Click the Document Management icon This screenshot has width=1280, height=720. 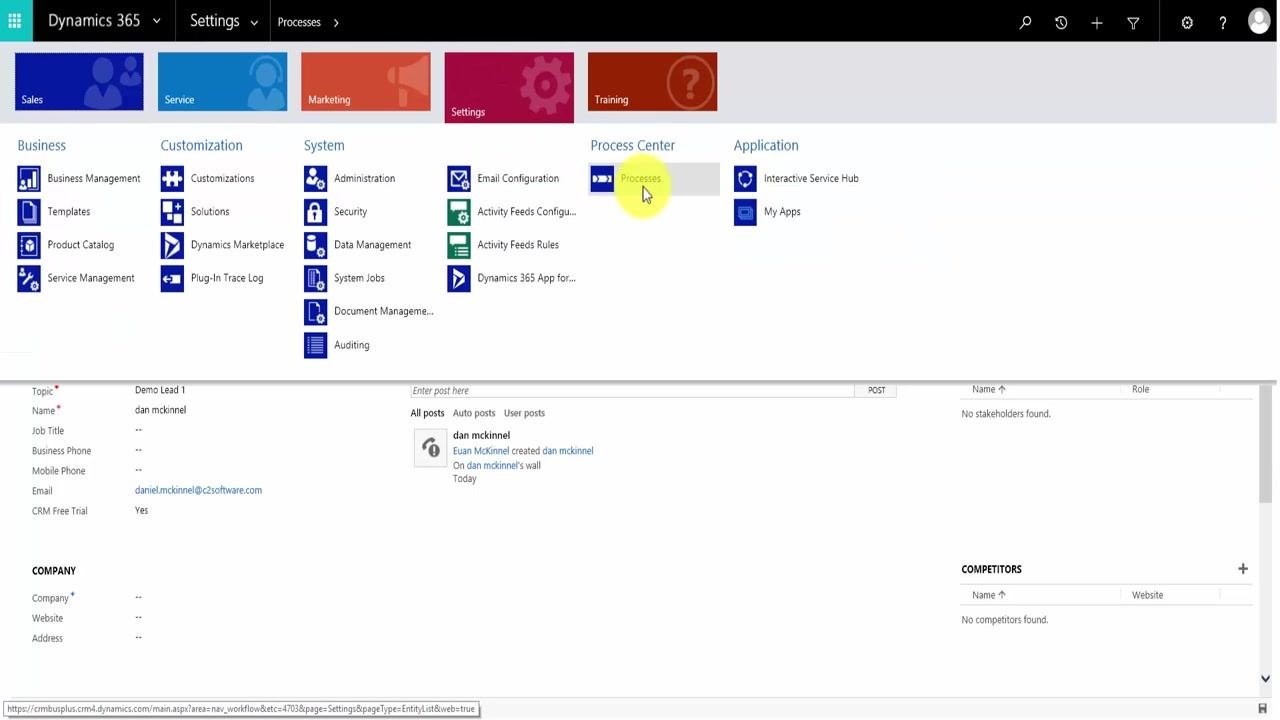click(x=315, y=311)
